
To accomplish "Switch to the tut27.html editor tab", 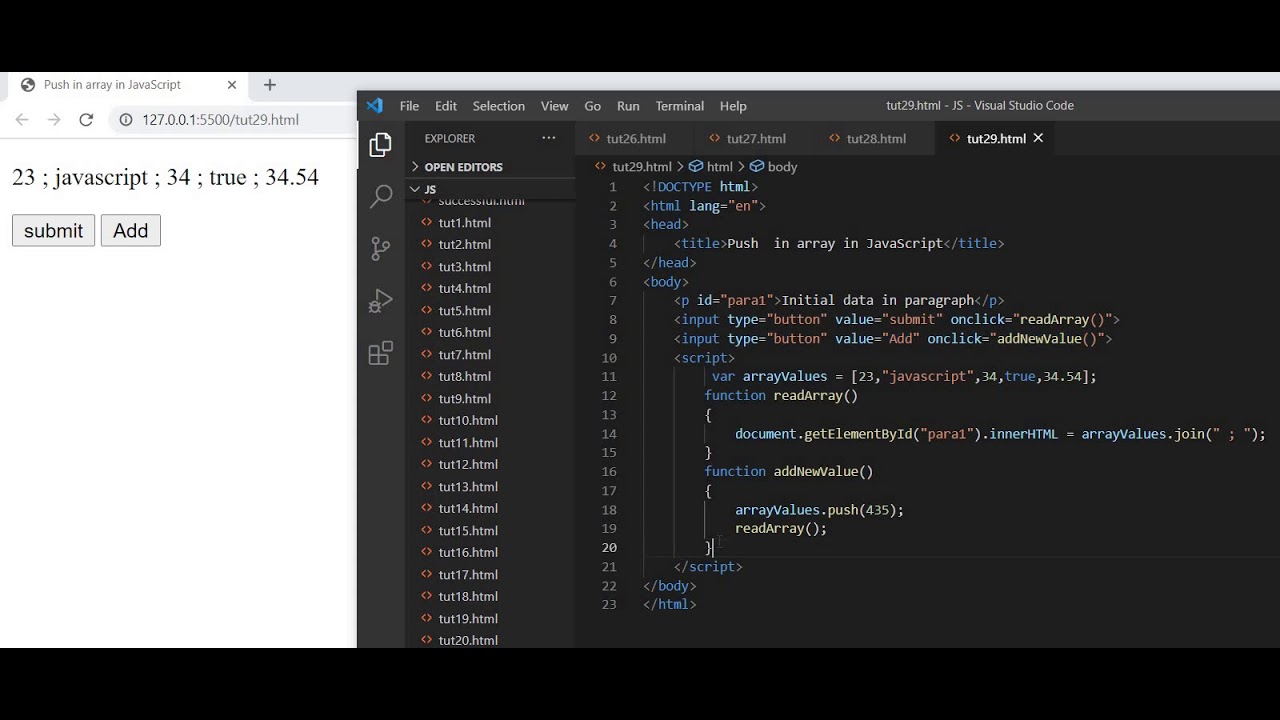I will 755,138.
